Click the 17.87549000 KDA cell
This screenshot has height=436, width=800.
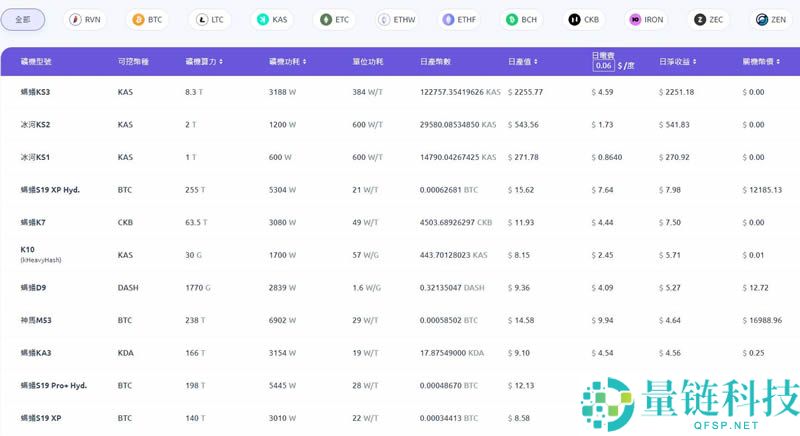tap(452, 353)
